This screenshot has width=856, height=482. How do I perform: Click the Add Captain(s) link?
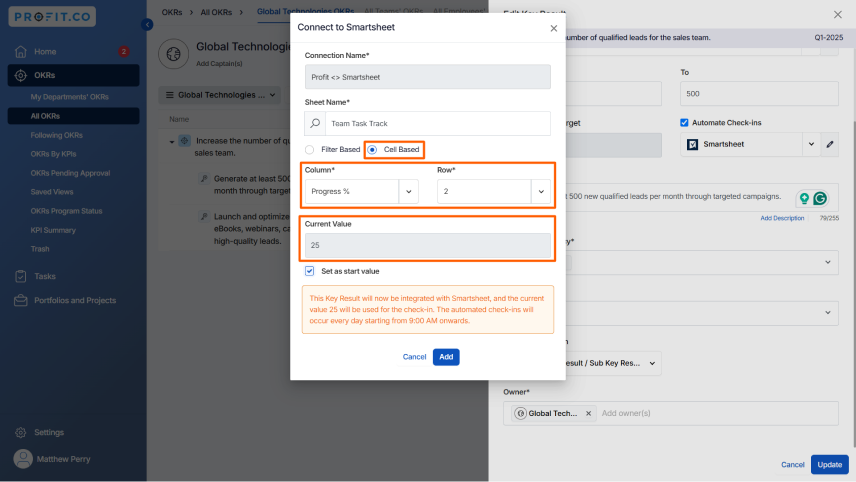[x=219, y=63]
